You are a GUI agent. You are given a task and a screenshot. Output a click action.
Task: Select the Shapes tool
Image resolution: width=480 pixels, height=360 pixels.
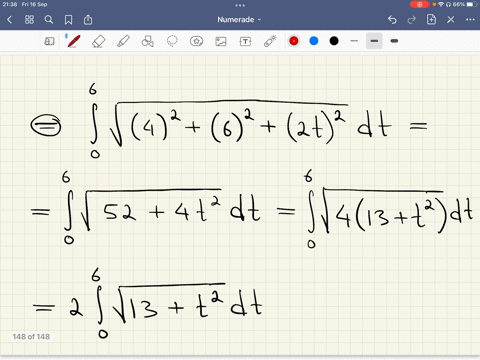click(147, 41)
